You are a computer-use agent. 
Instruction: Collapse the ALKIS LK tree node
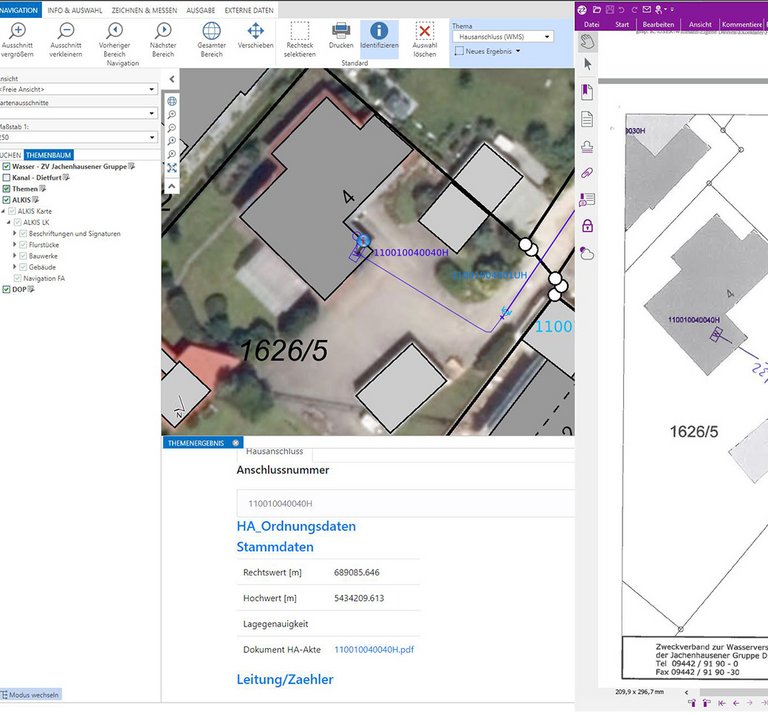9,222
